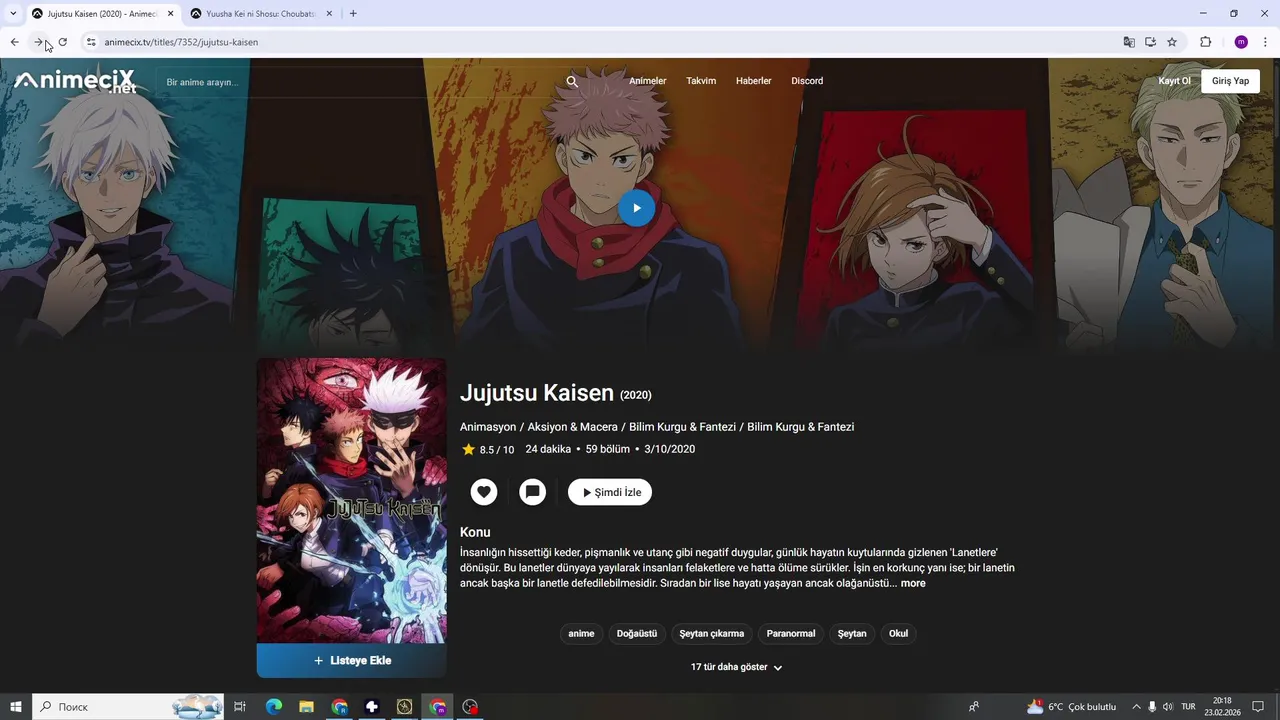Expand '17 tür daha göster'
Image resolution: width=1280 pixels, height=720 pixels.
(x=737, y=667)
